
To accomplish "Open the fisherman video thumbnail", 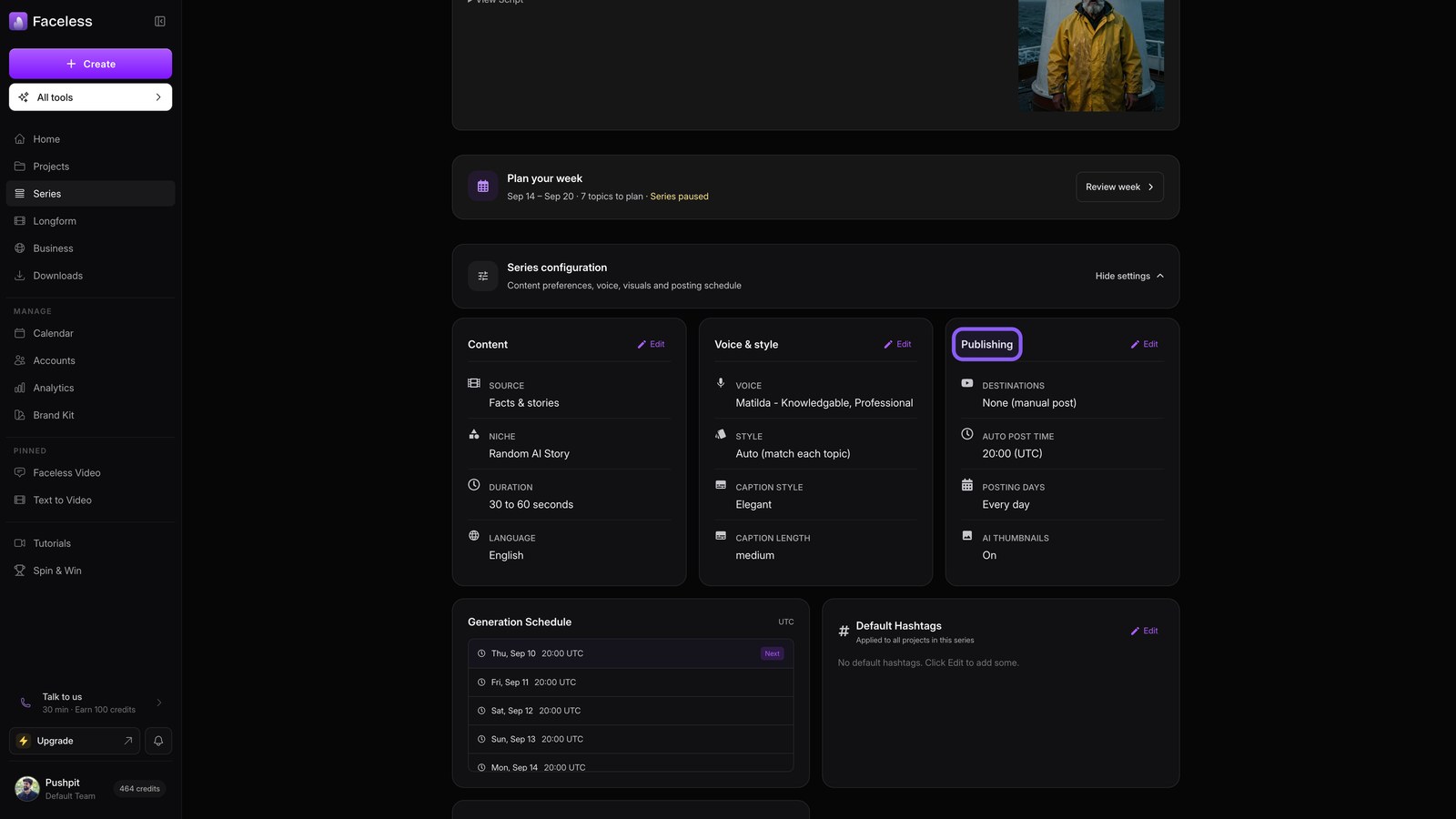I will (x=1090, y=56).
